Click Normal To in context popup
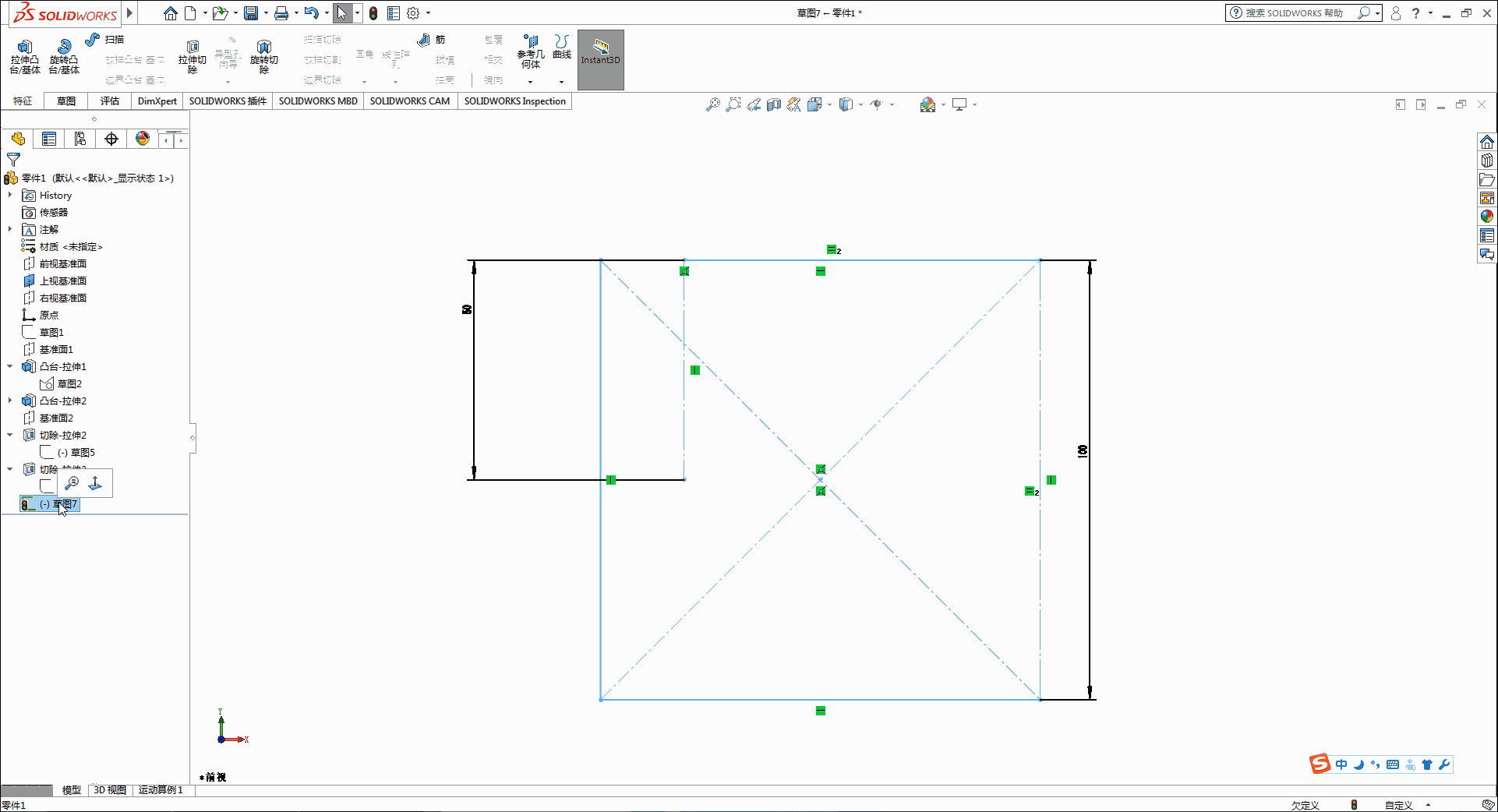The height and width of the screenshot is (812, 1498). [x=96, y=483]
